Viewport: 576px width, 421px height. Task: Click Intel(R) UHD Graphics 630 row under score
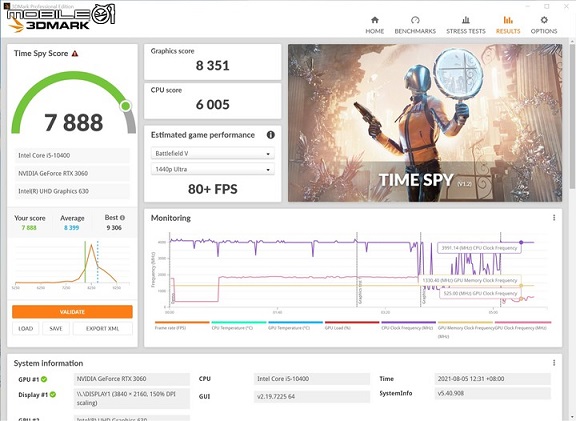point(72,191)
